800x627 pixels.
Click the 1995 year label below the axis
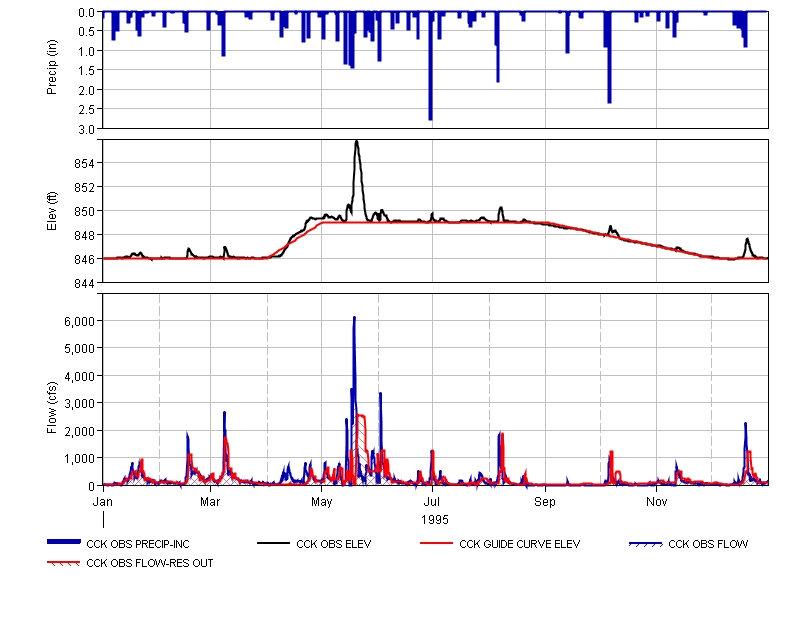tap(434, 520)
